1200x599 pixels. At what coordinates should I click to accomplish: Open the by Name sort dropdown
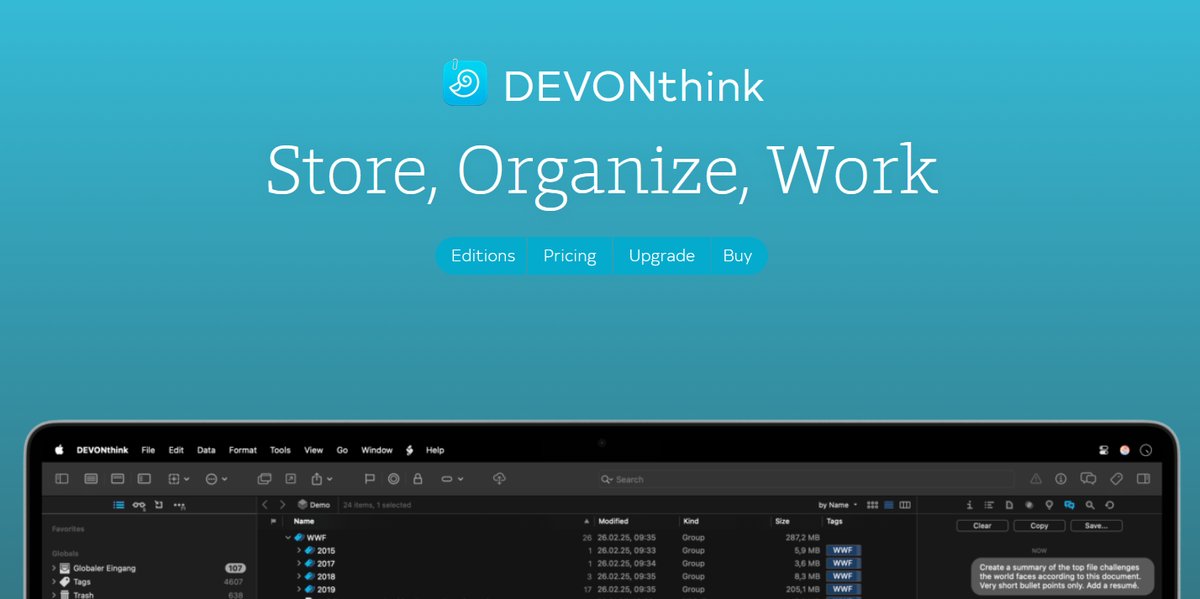[837, 505]
